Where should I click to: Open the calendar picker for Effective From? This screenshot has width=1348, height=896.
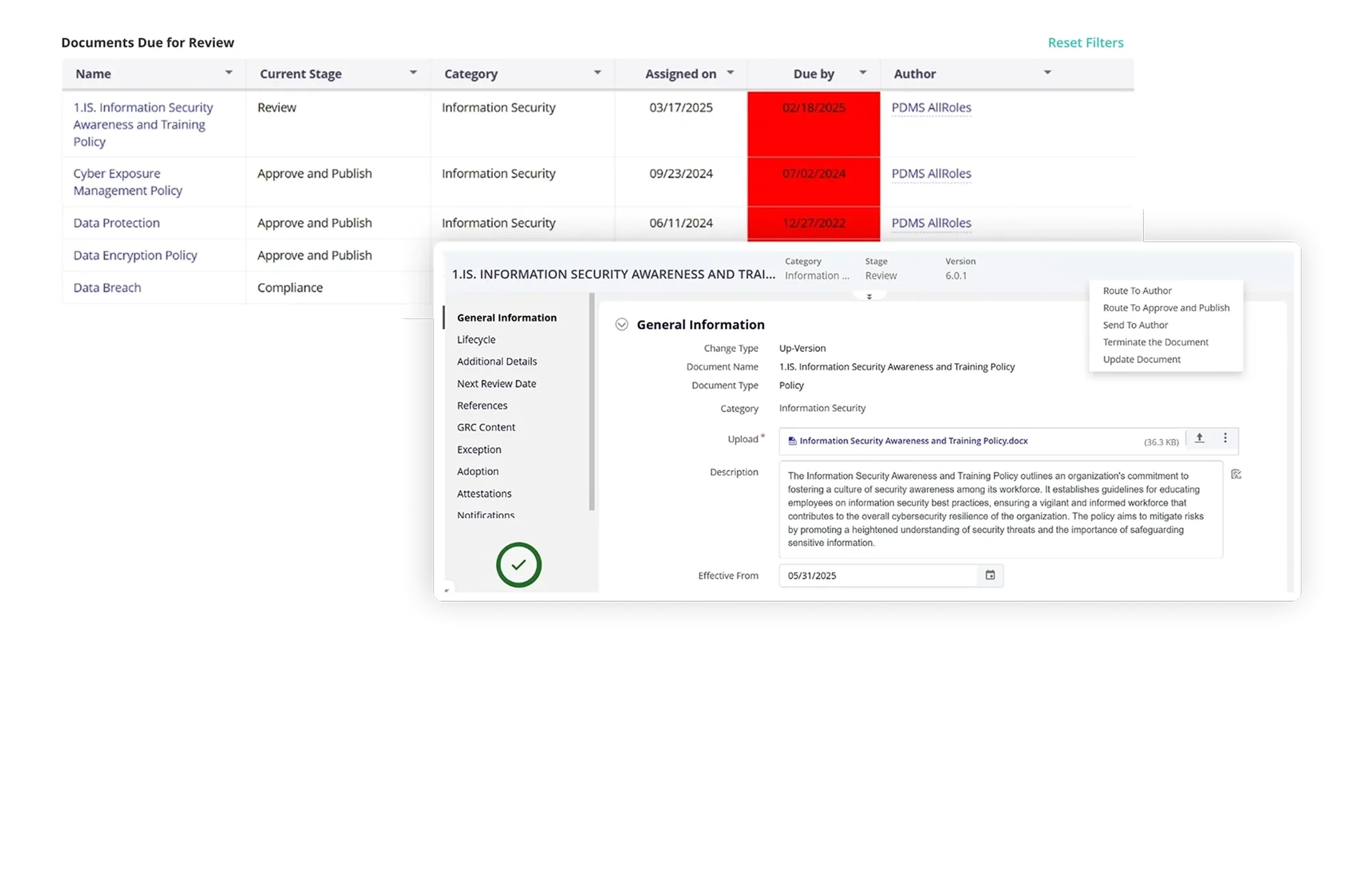(990, 575)
